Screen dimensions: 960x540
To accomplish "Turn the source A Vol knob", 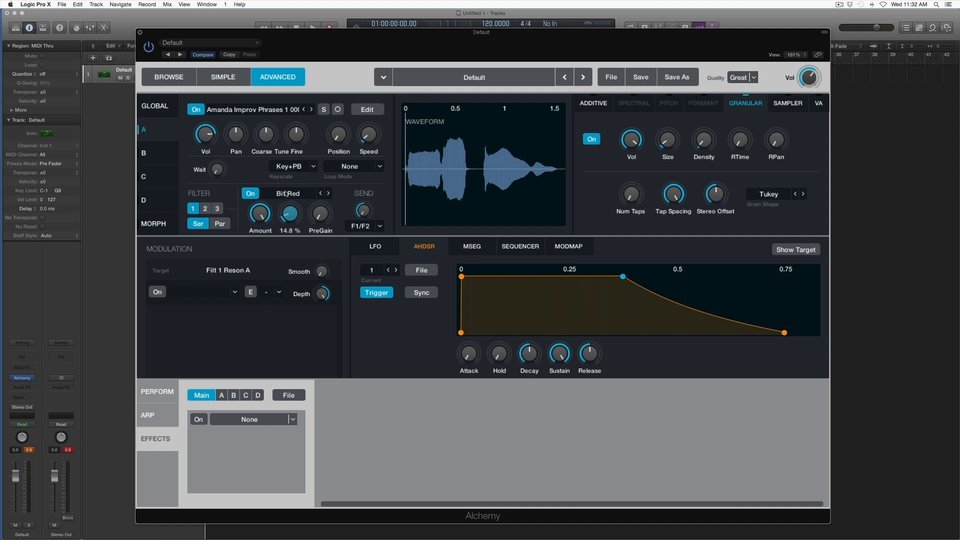I will pos(205,134).
